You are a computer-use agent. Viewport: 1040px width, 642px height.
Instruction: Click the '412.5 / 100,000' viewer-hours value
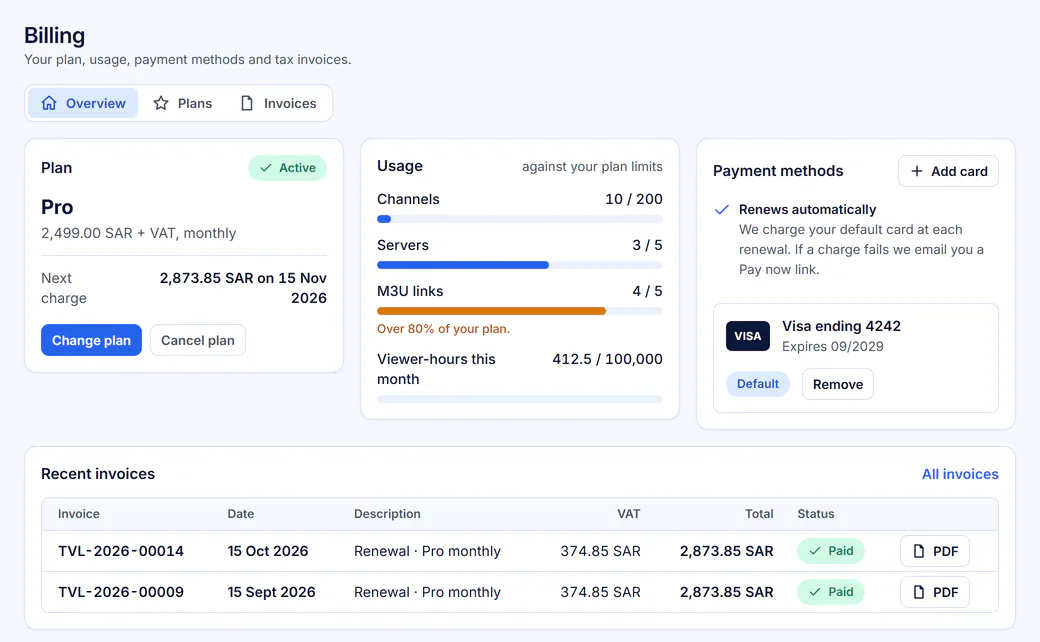607,359
